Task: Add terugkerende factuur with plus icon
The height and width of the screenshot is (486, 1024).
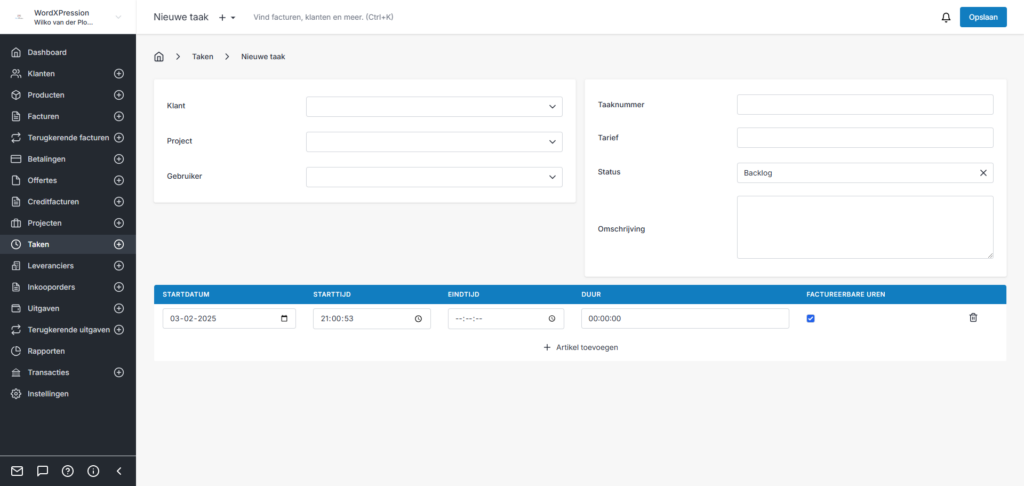Action: tap(119, 138)
